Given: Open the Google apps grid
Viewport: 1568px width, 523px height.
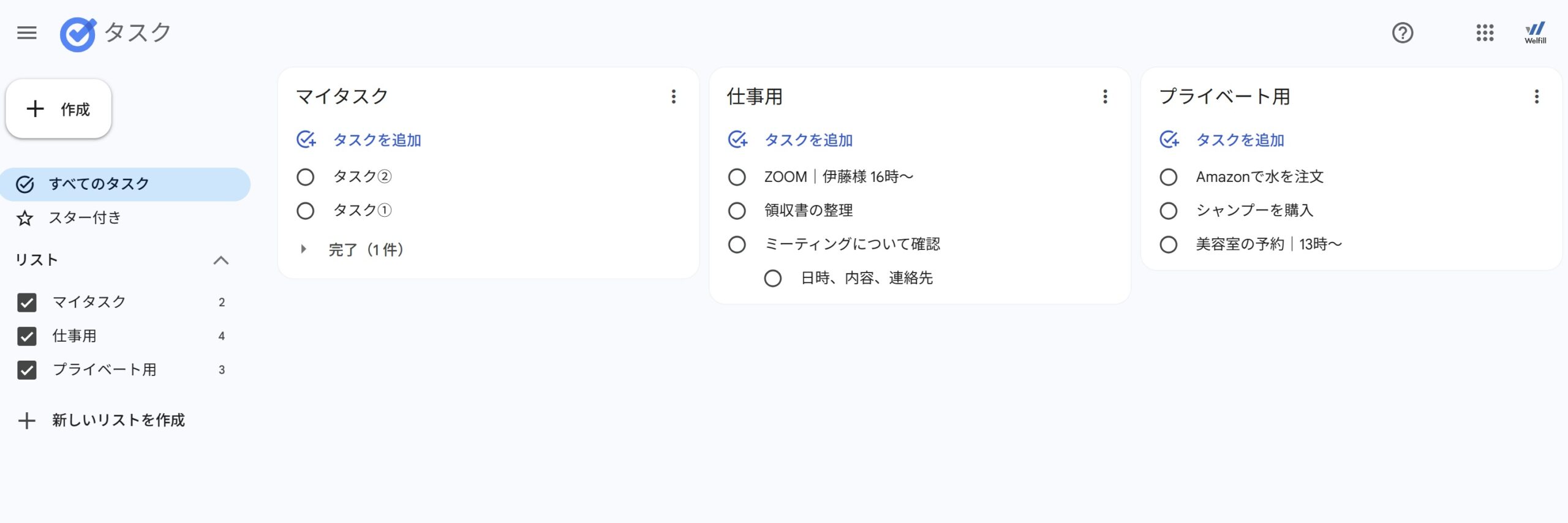Looking at the screenshot, I should pyautogui.click(x=1485, y=32).
